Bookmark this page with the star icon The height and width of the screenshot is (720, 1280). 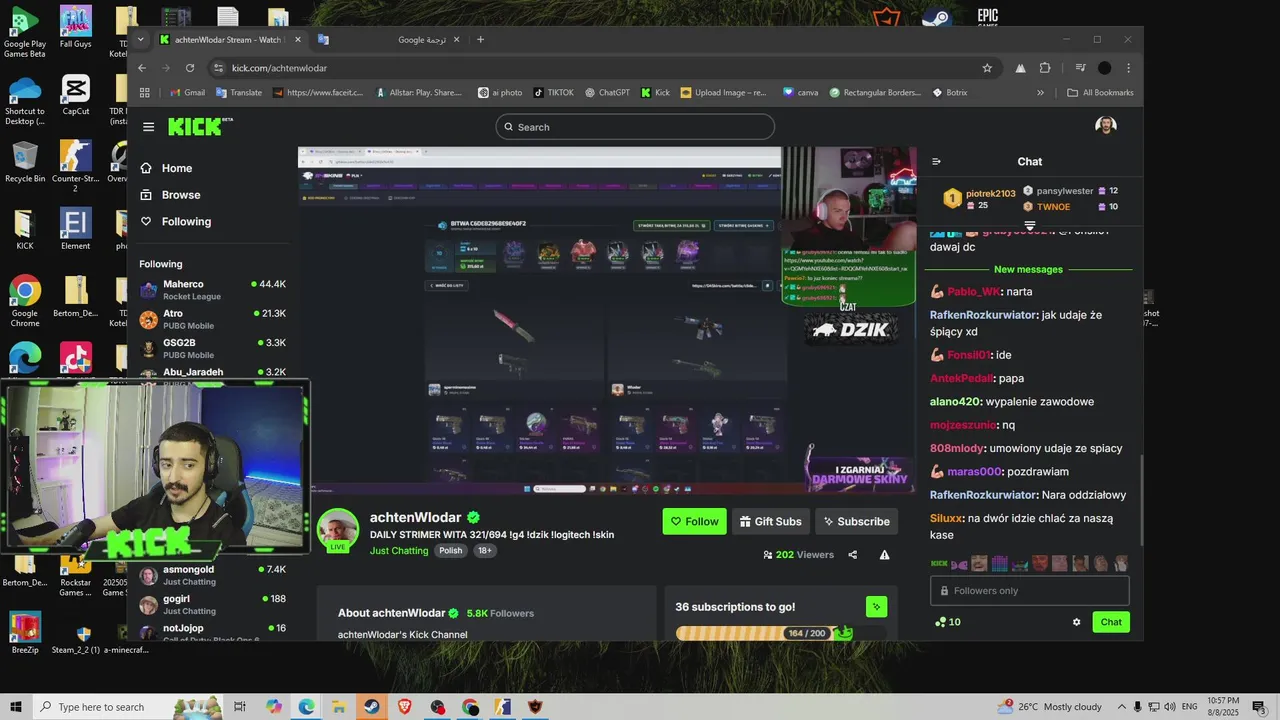pyautogui.click(x=987, y=68)
